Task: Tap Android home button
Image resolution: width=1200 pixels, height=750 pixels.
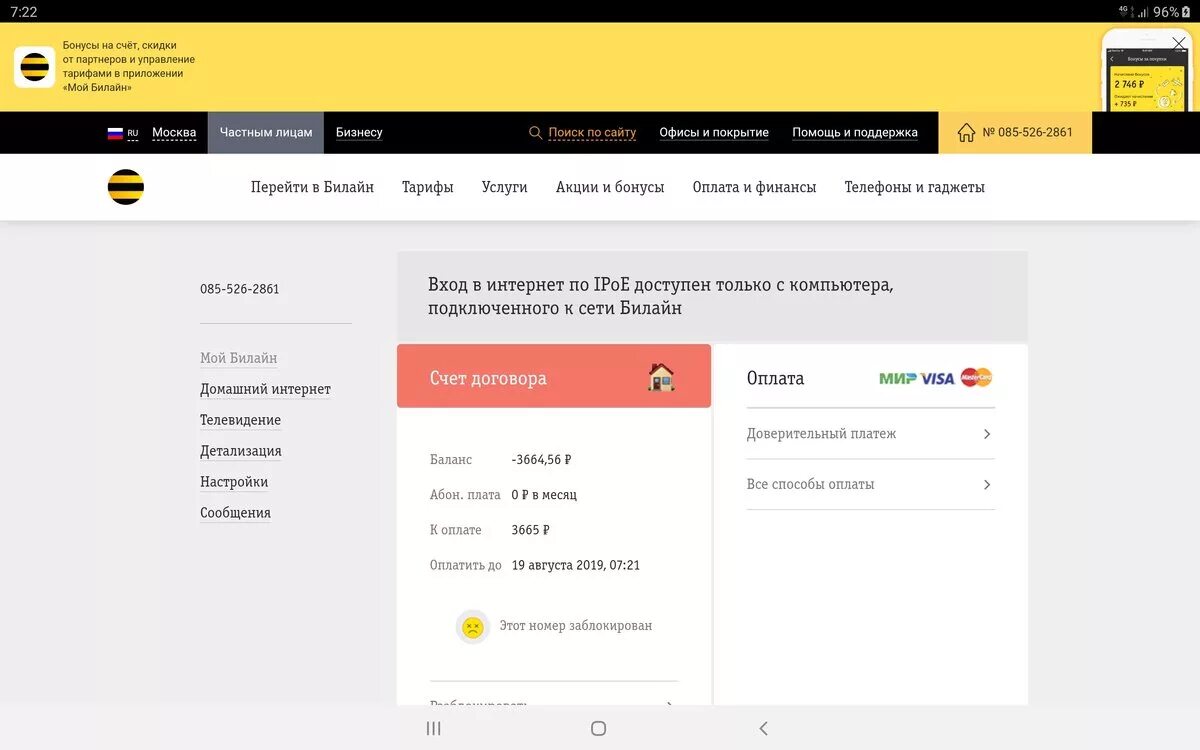Action: click(x=598, y=728)
